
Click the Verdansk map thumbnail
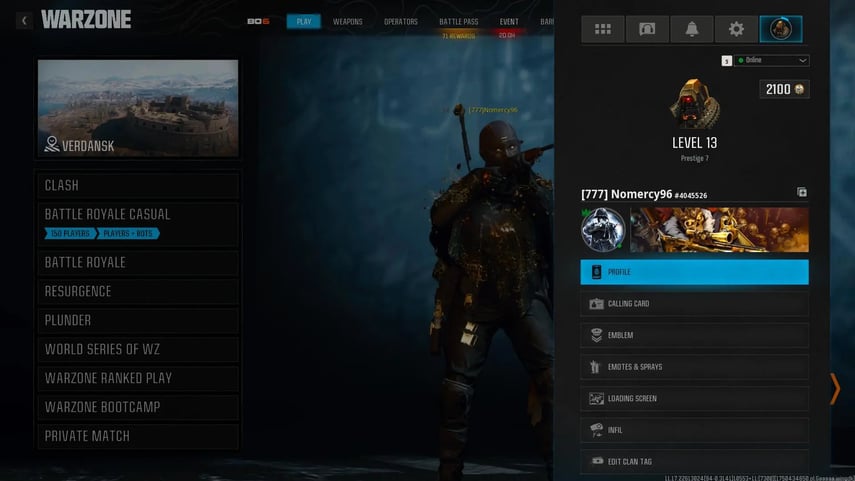tap(138, 108)
